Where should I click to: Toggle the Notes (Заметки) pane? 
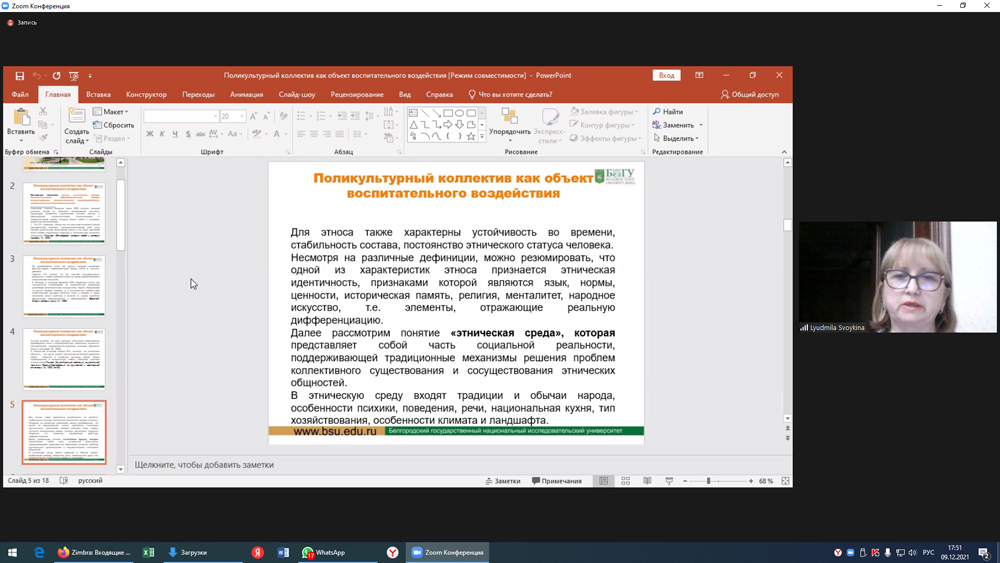coord(503,481)
